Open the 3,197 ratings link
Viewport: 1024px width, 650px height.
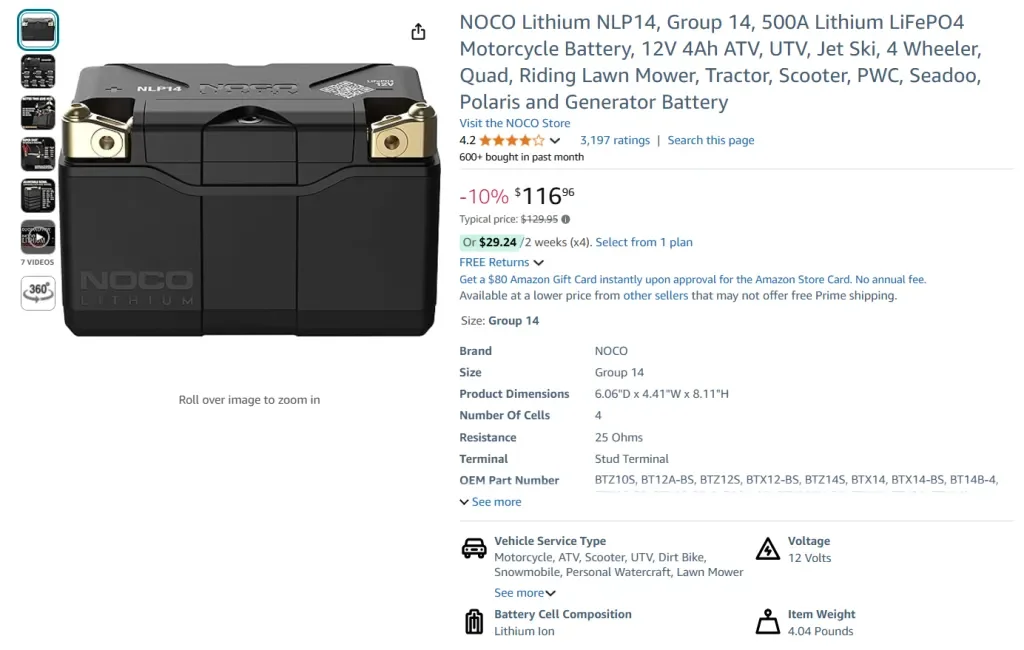(x=614, y=140)
